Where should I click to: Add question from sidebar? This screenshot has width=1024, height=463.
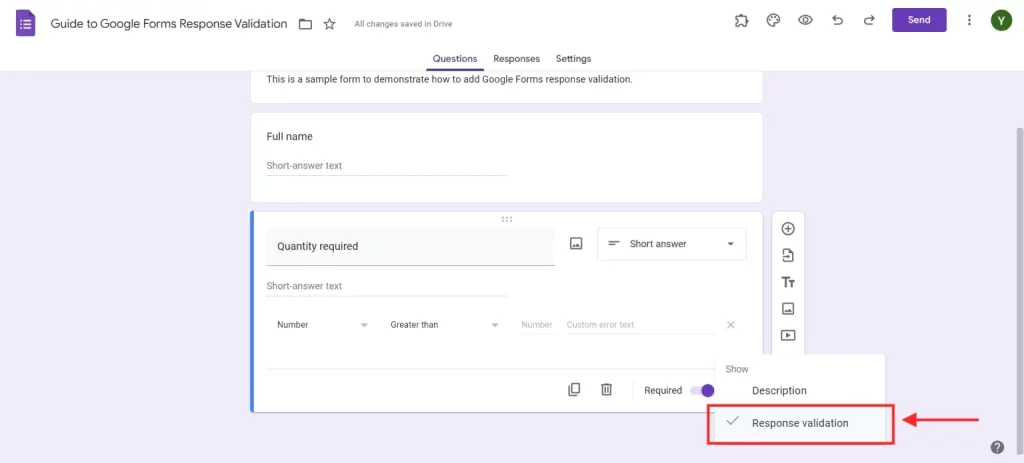pyautogui.click(x=788, y=229)
